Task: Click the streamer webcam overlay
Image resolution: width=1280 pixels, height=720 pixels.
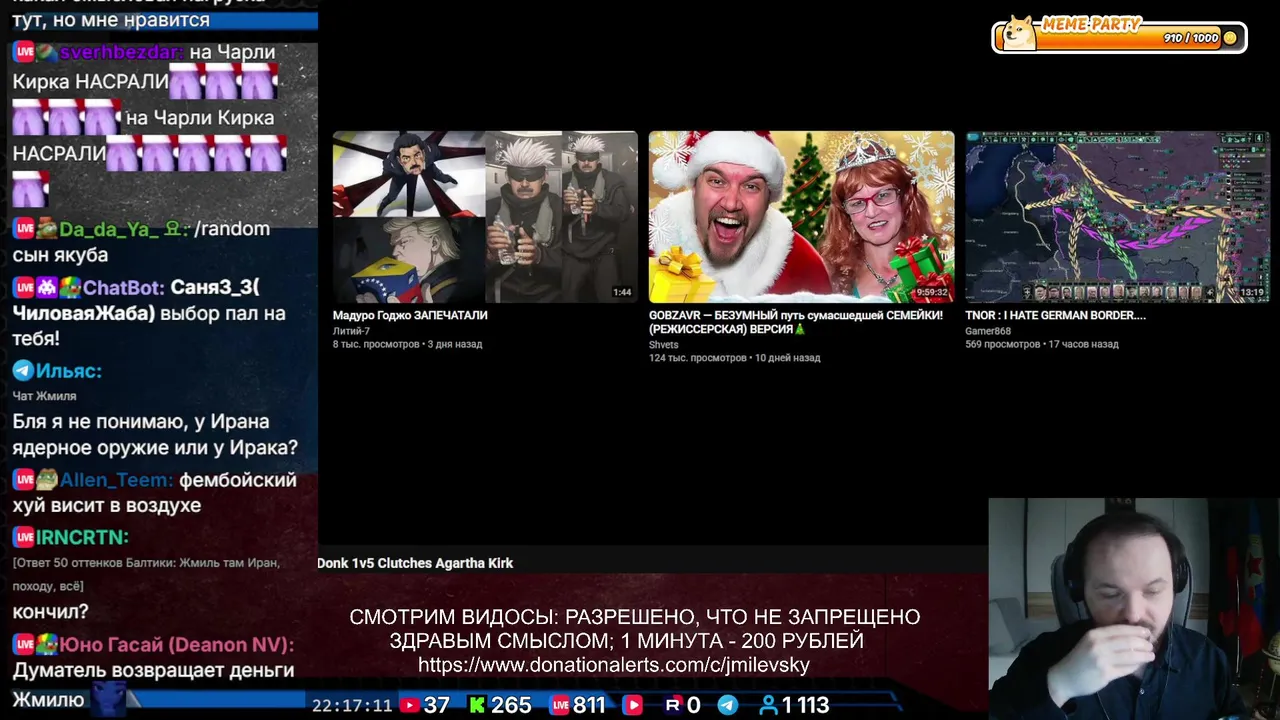Action: tap(1134, 609)
